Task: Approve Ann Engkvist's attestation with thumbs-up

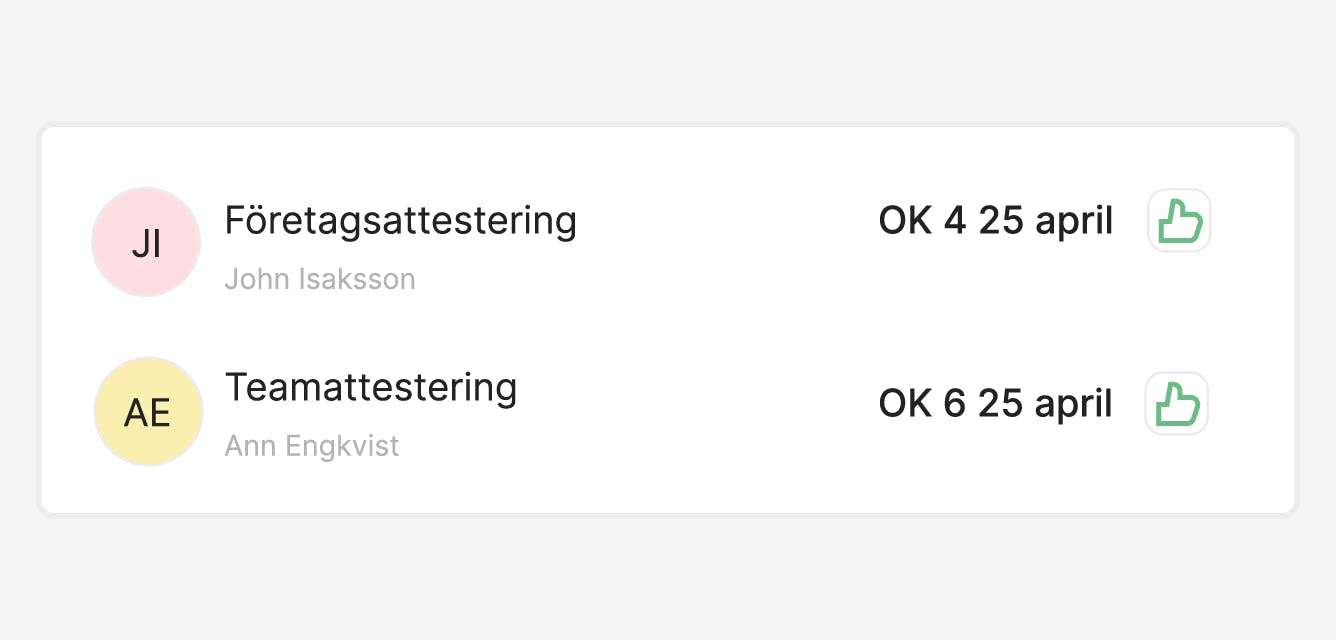Action: coord(1177,404)
